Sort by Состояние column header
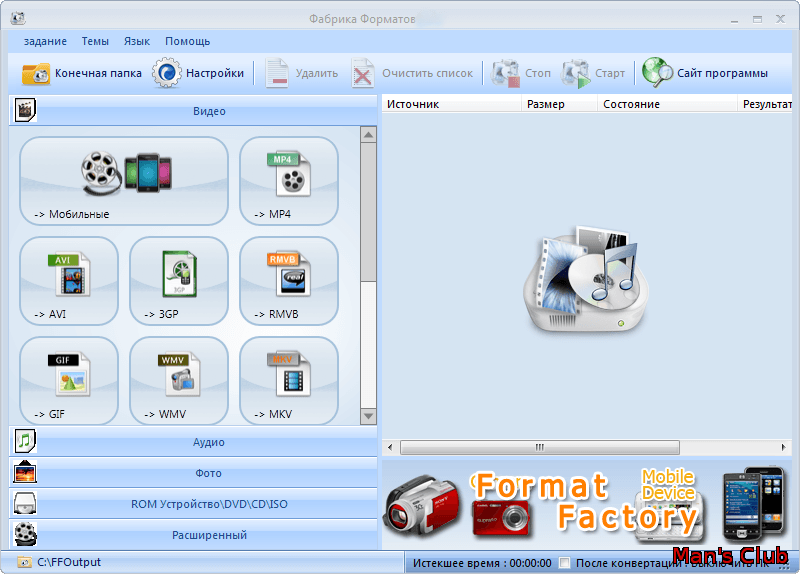This screenshot has height=574, width=800. [x=667, y=104]
